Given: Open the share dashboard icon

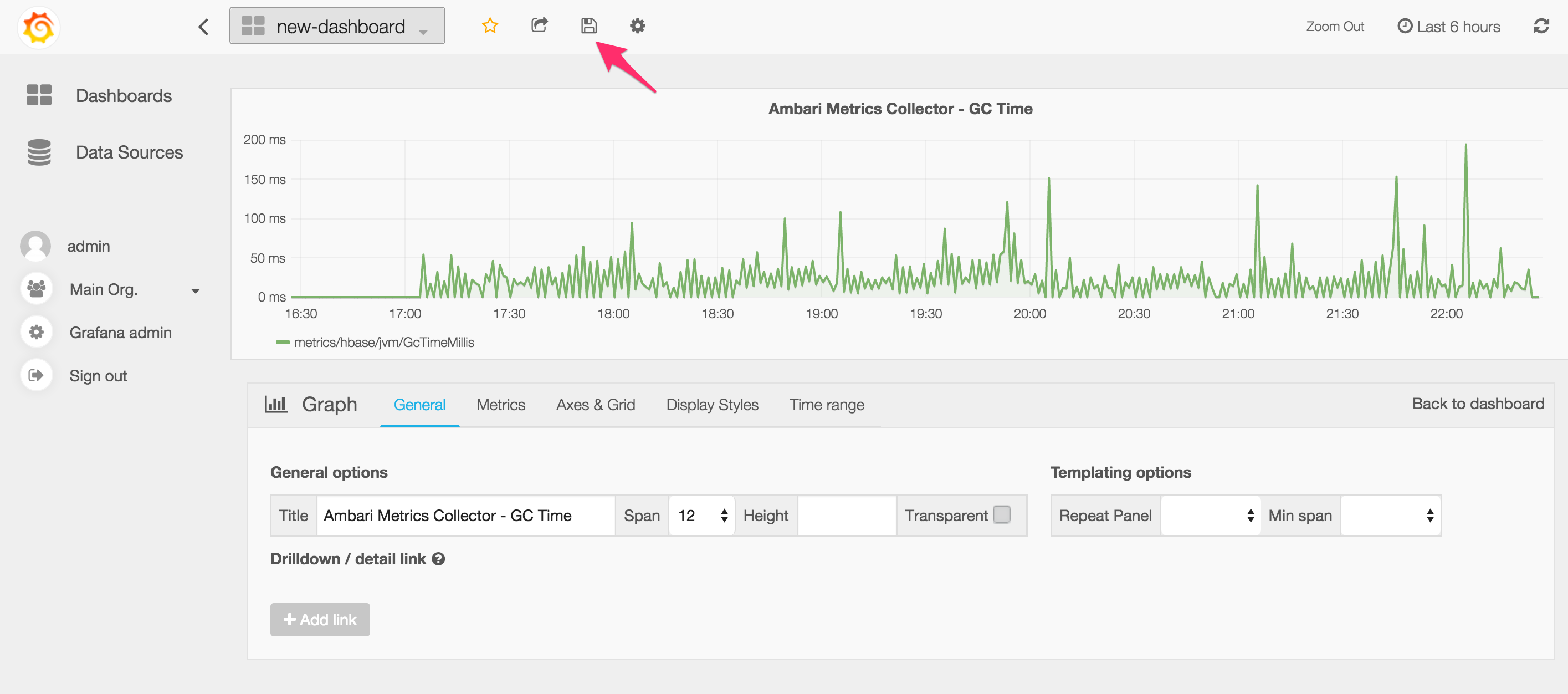Looking at the screenshot, I should [x=539, y=25].
